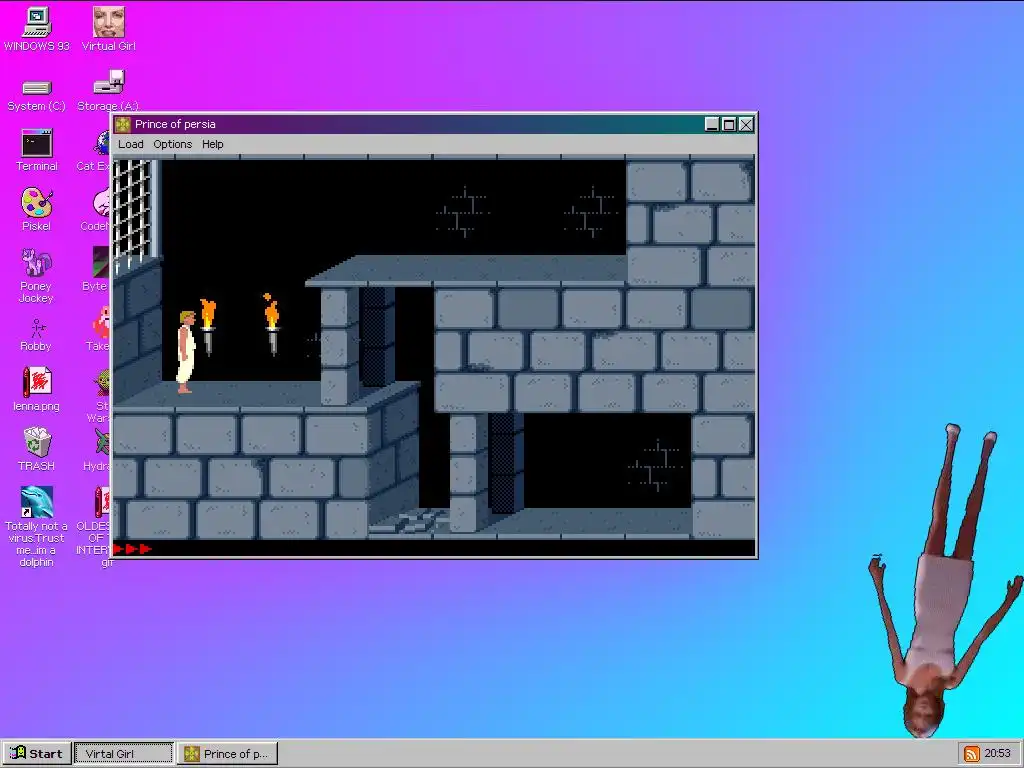Open the Help menu in Prince of persia
1024x768 pixels.
[x=212, y=144]
